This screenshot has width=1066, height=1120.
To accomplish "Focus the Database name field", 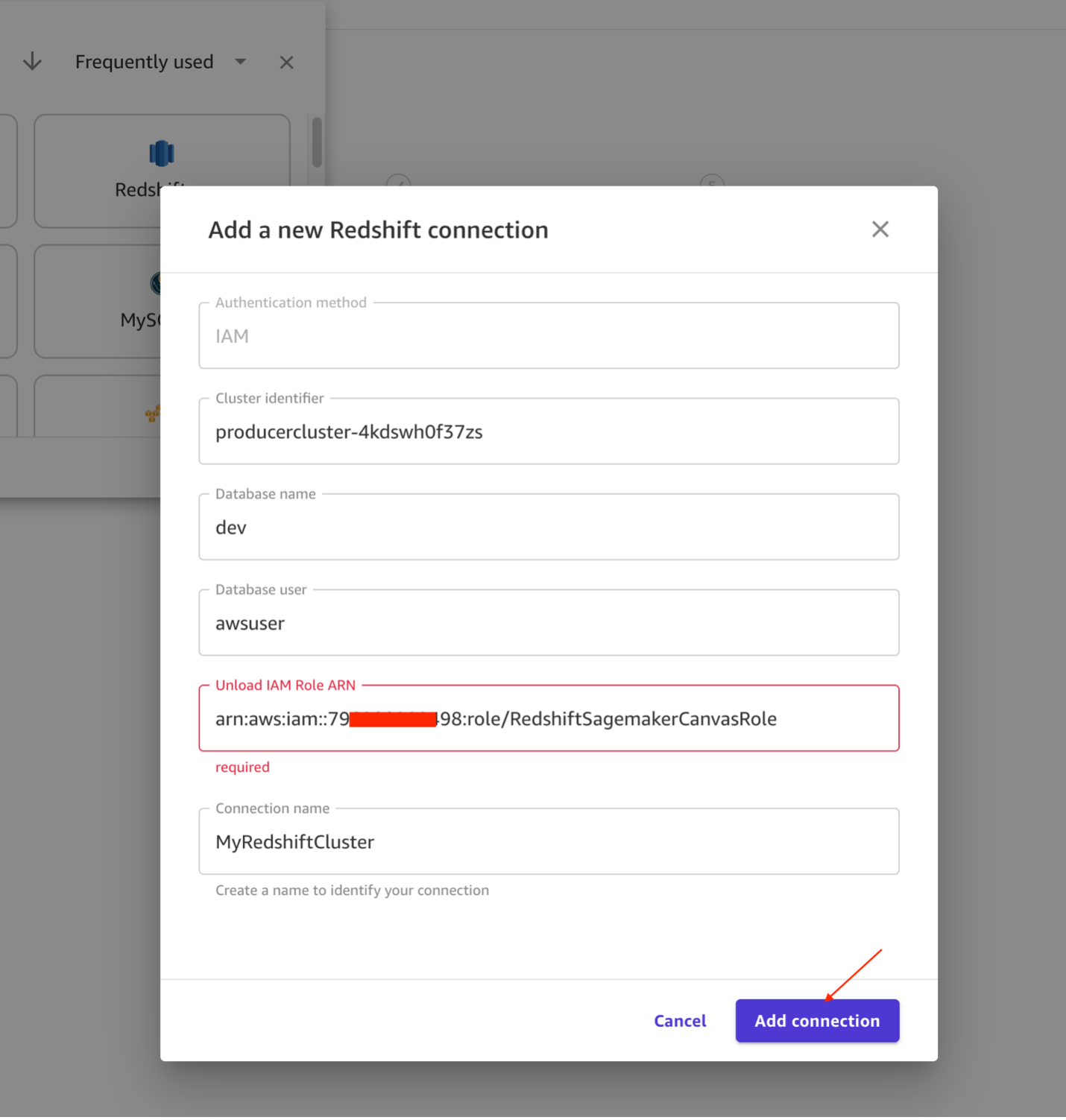I will [549, 527].
